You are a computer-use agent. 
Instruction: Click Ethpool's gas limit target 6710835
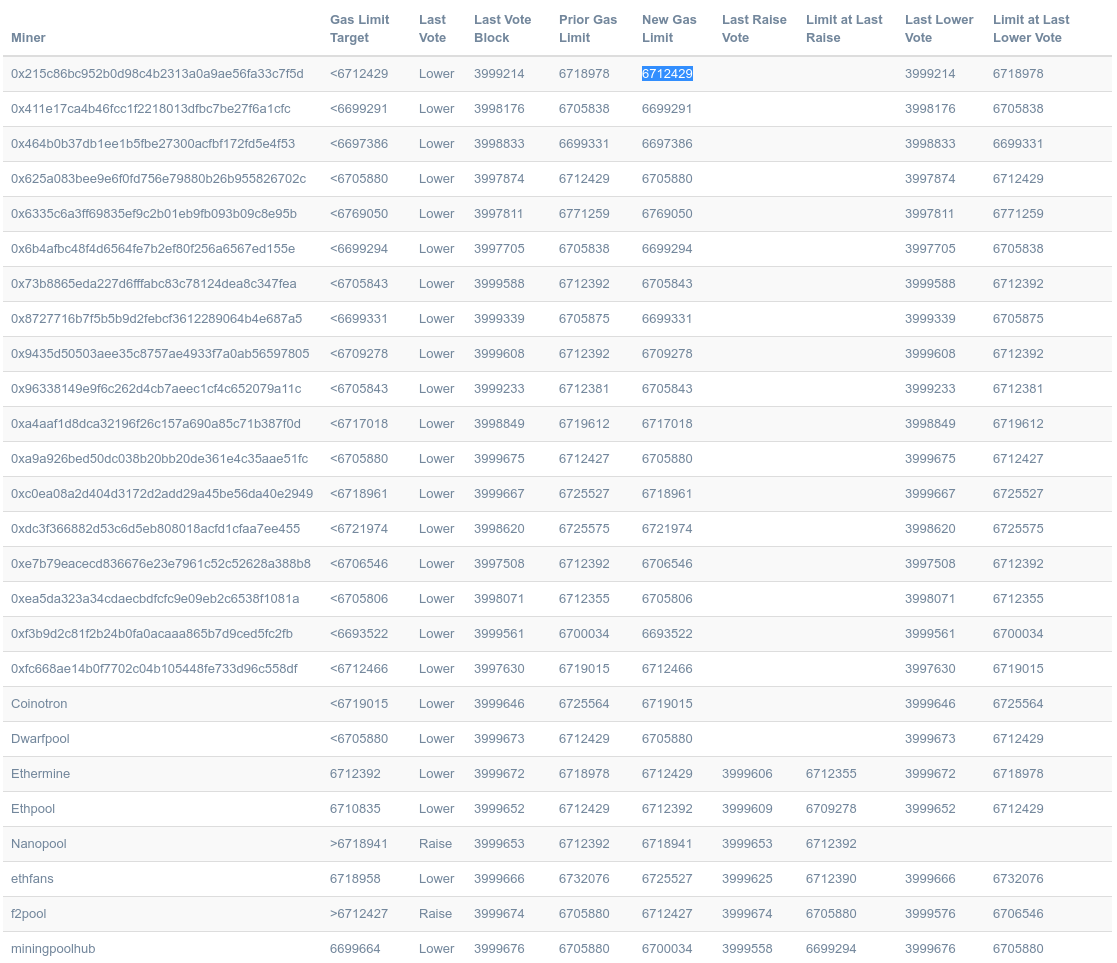tap(355, 808)
